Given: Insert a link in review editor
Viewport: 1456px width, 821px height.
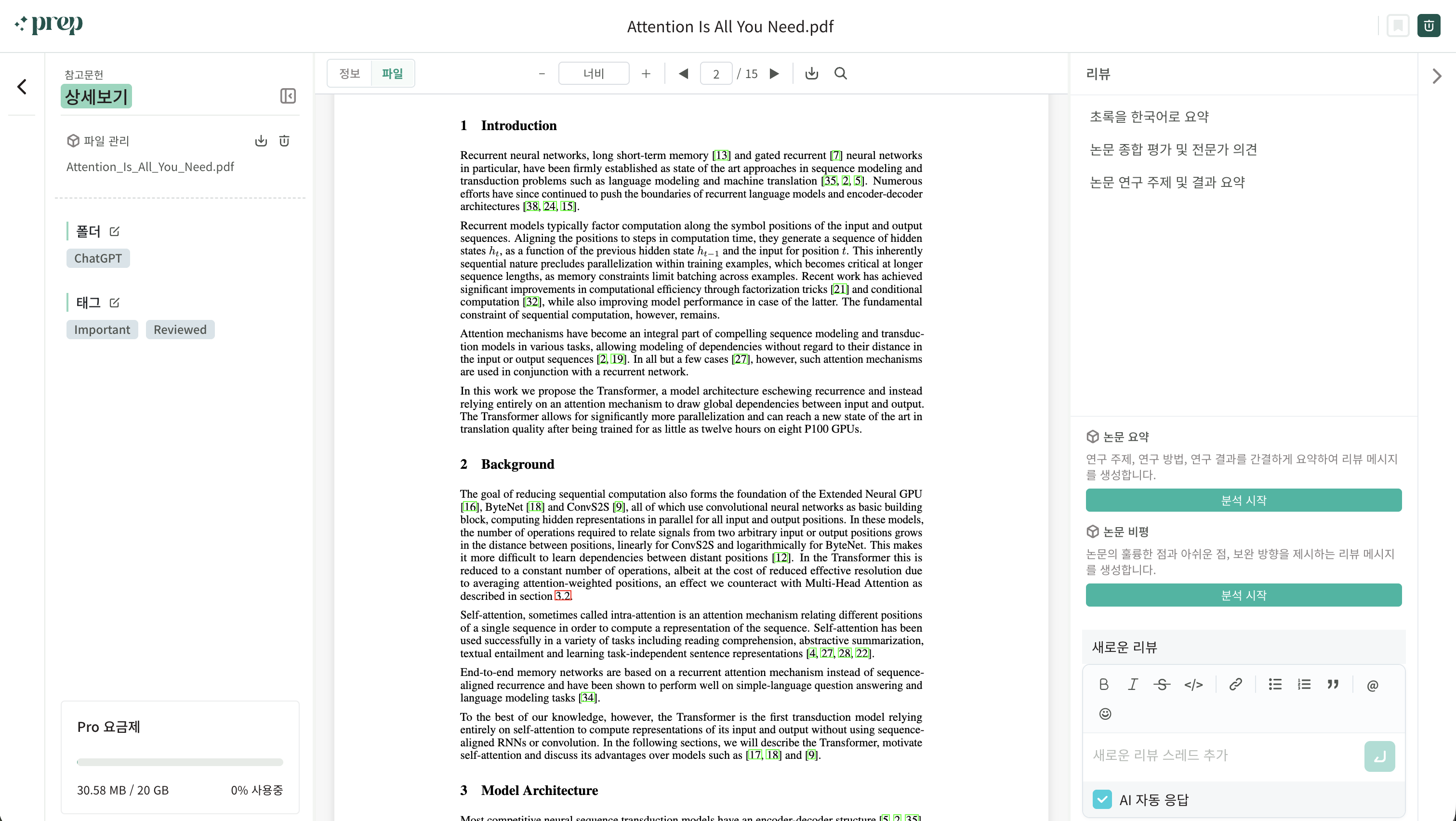Looking at the screenshot, I should coord(1235,684).
